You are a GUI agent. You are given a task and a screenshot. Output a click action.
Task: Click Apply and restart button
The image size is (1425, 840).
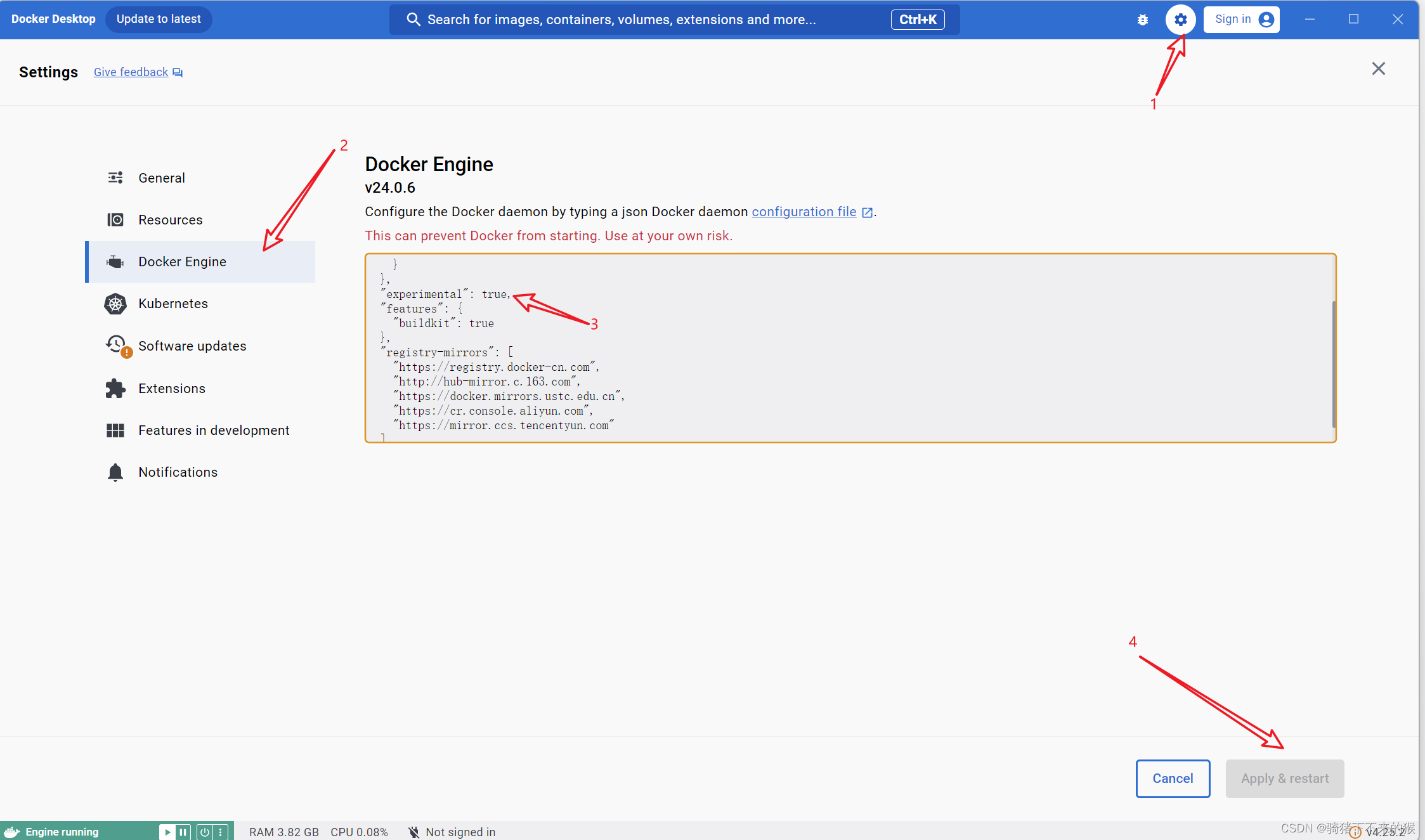point(1285,778)
